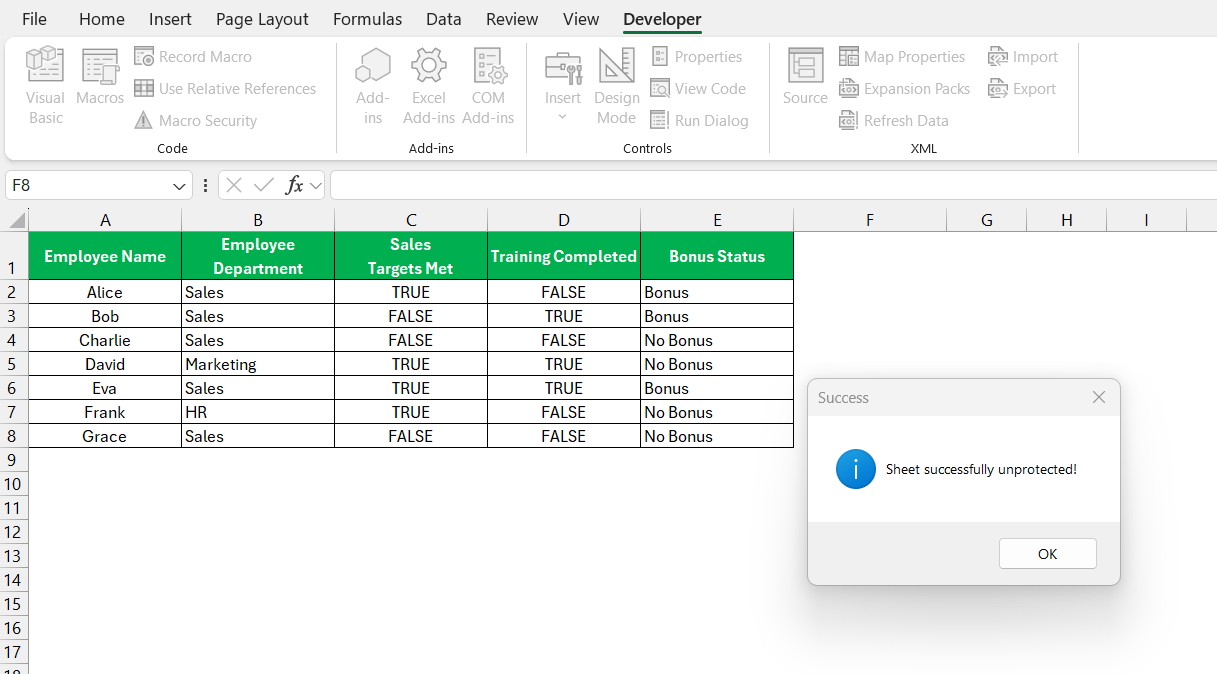Click the Macros icon

click(100, 78)
